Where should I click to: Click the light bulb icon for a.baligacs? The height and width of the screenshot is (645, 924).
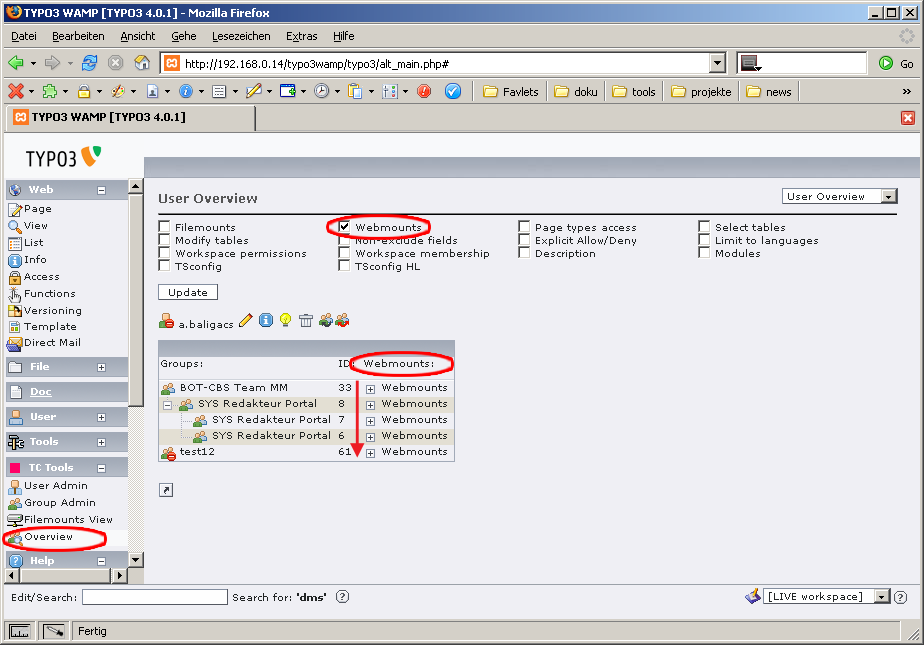point(285,320)
